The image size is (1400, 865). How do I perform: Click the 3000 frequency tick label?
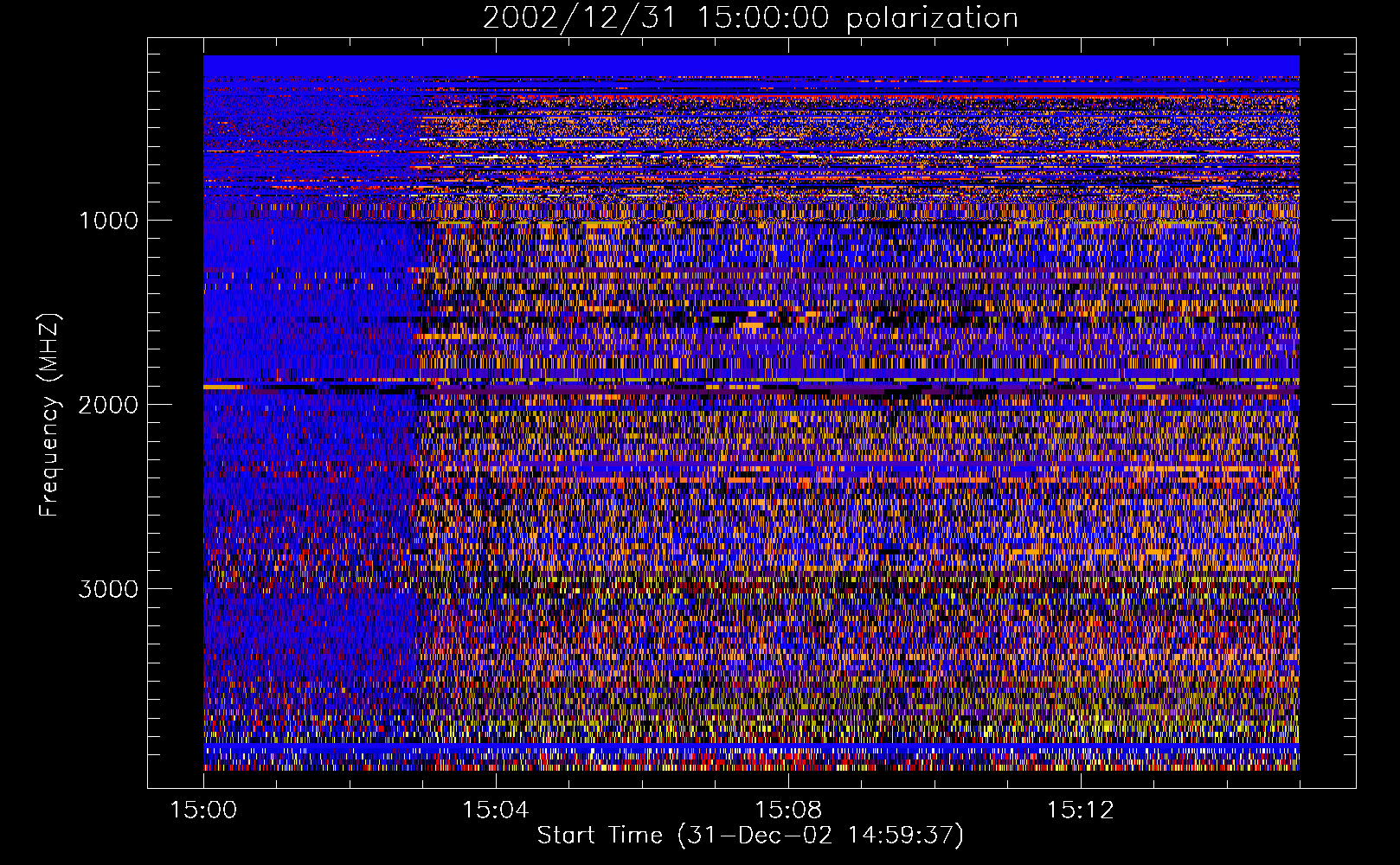click(x=108, y=589)
